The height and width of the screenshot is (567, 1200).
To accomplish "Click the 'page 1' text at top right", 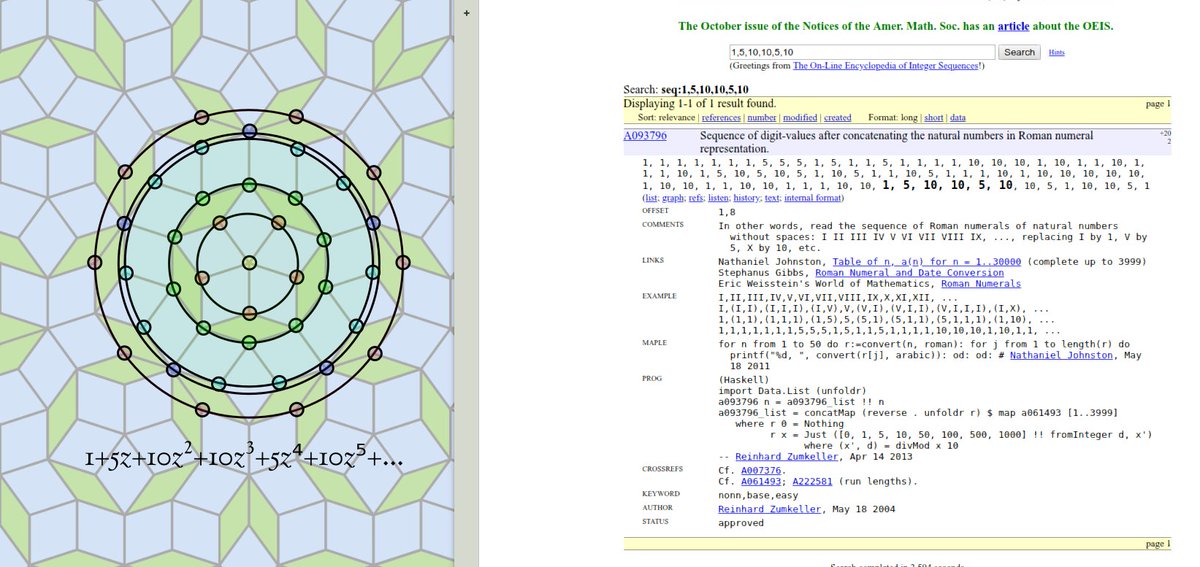I will [1157, 103].
